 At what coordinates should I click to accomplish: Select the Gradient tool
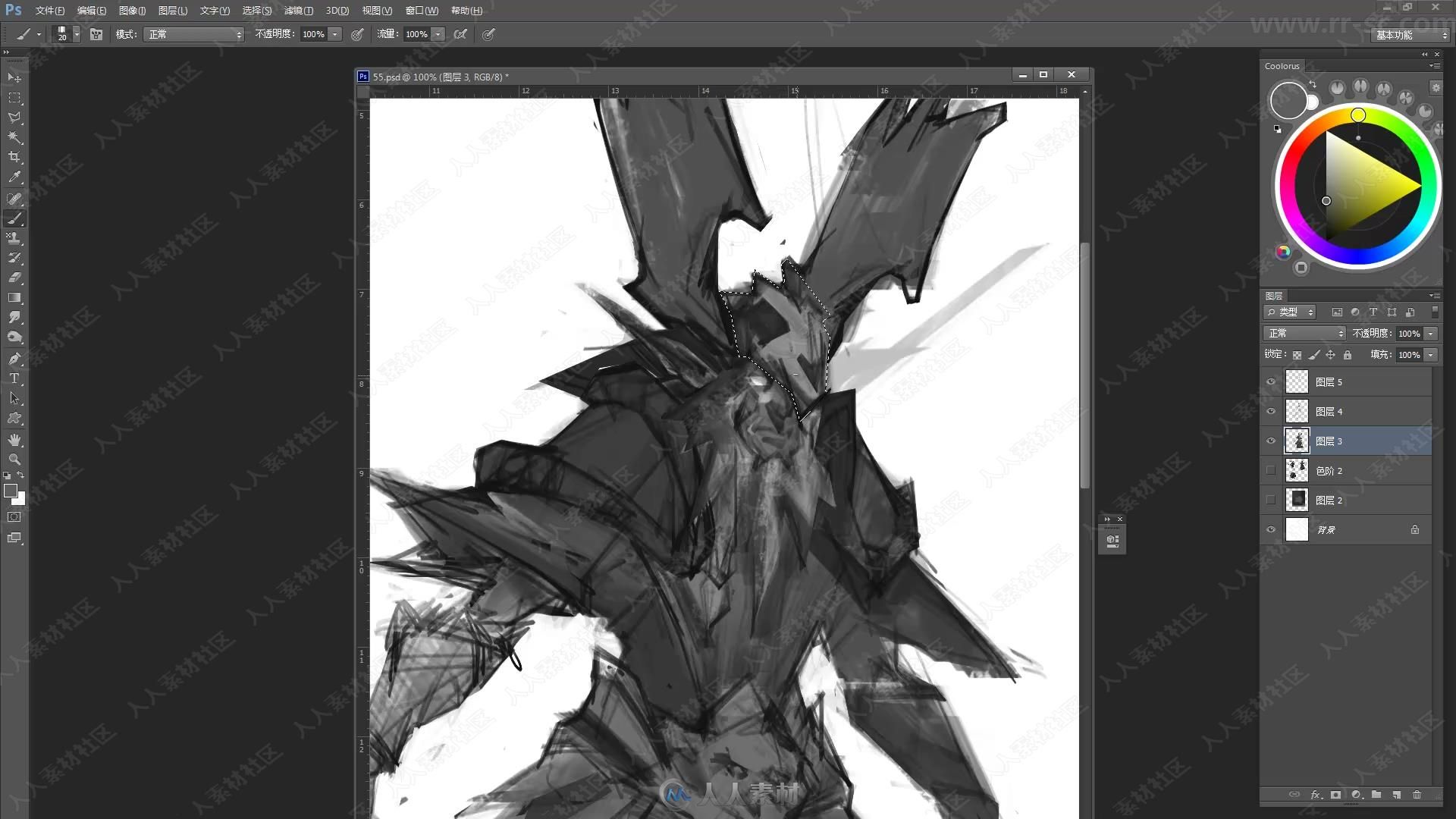coord(14,297)
